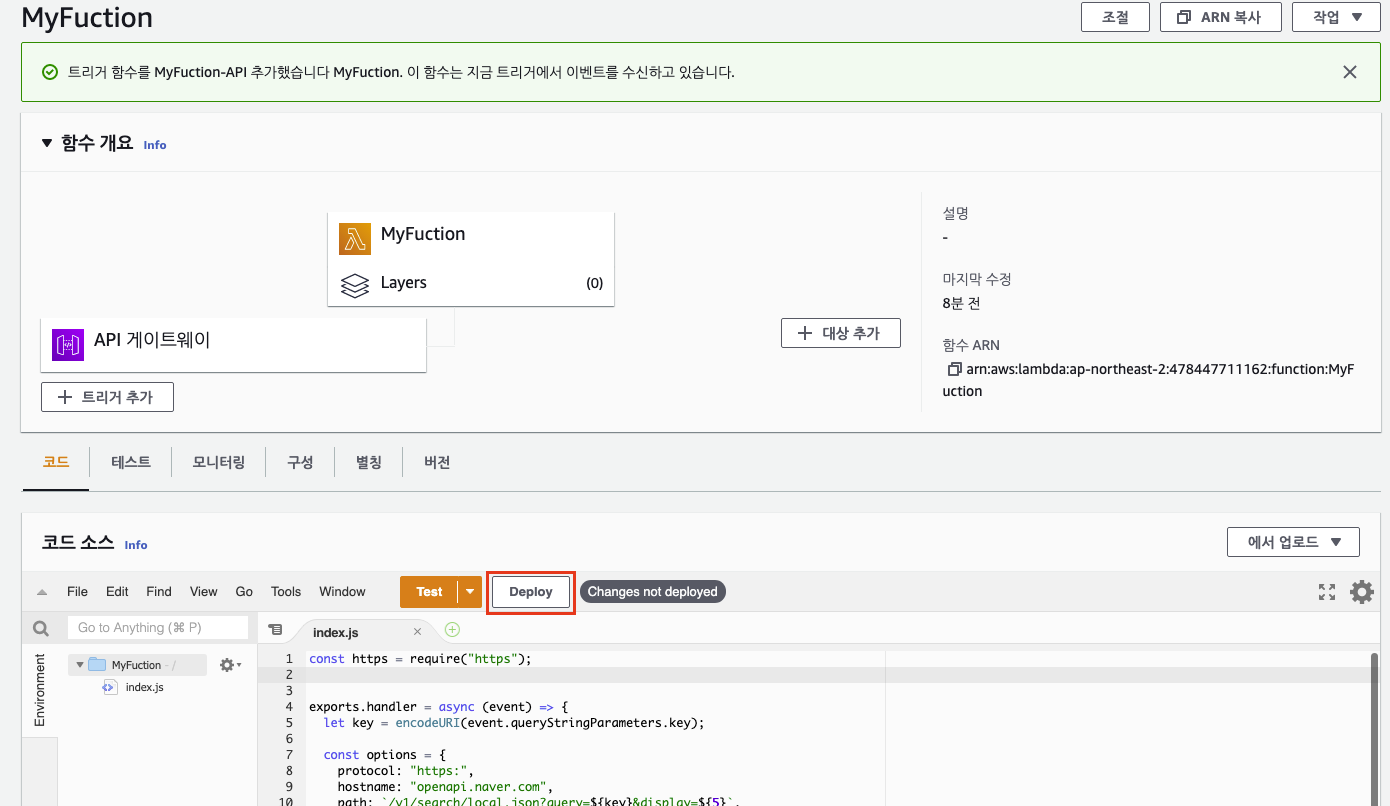Viewport: 1390px width, 806px height.
Task: Open editor settings gear at right of toolbar
Action: pos(1361,592)
